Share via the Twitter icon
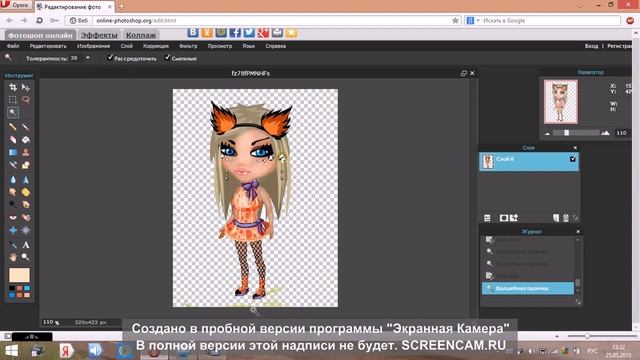640x360 pixels. [x=249, y=32]
